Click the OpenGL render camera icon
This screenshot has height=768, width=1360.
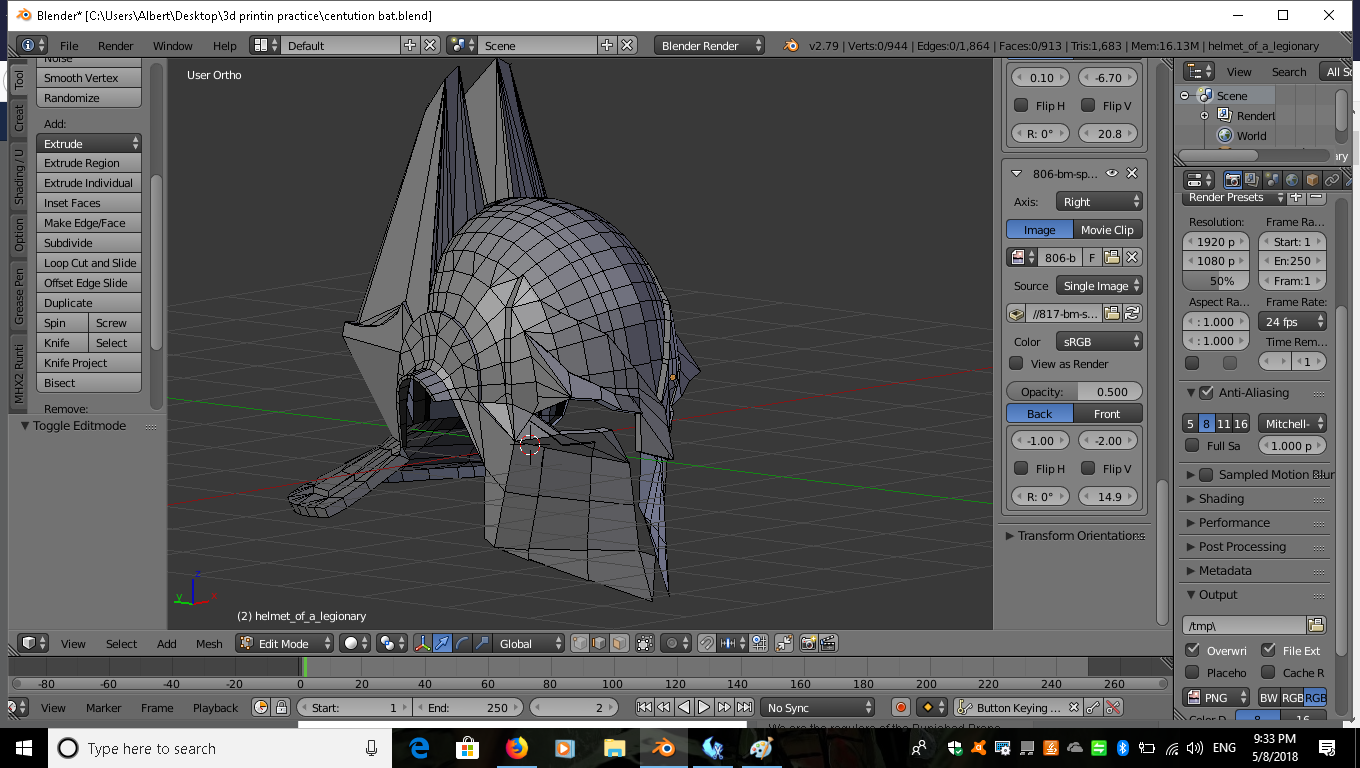pyautogui.click(x=808, y=644)
